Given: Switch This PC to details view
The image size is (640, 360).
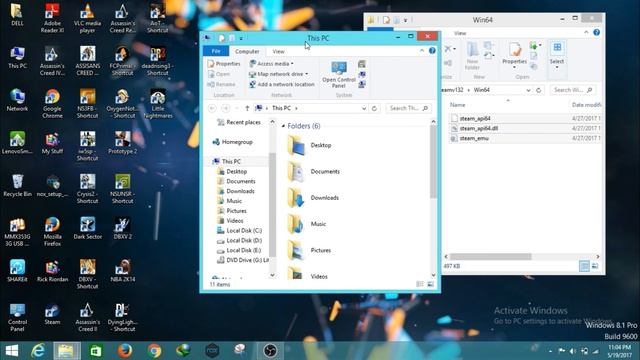Looking at the screenshot, I should coord(420,284).
